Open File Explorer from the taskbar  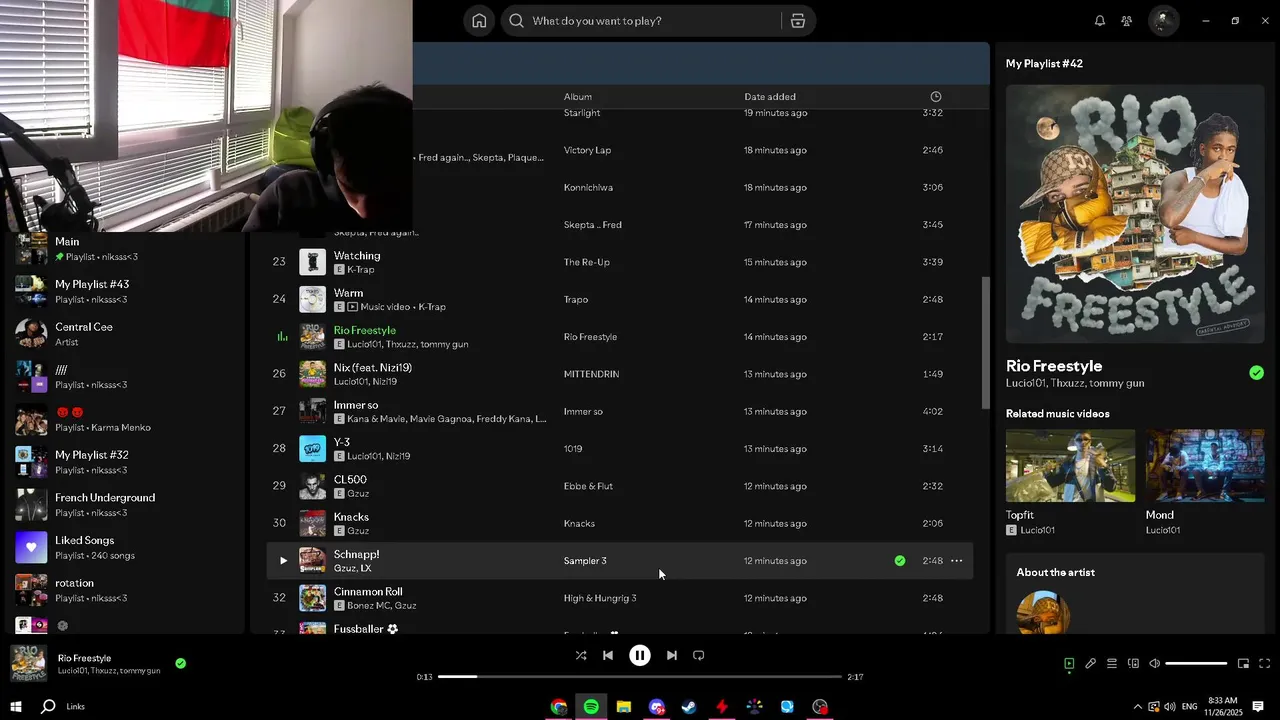click(624, 707)
